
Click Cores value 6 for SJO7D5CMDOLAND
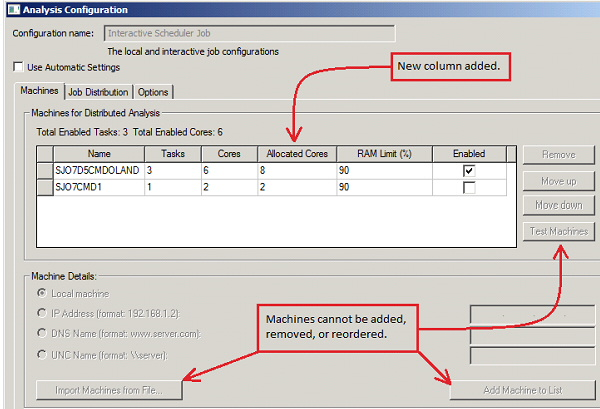(x=230, y=171)
